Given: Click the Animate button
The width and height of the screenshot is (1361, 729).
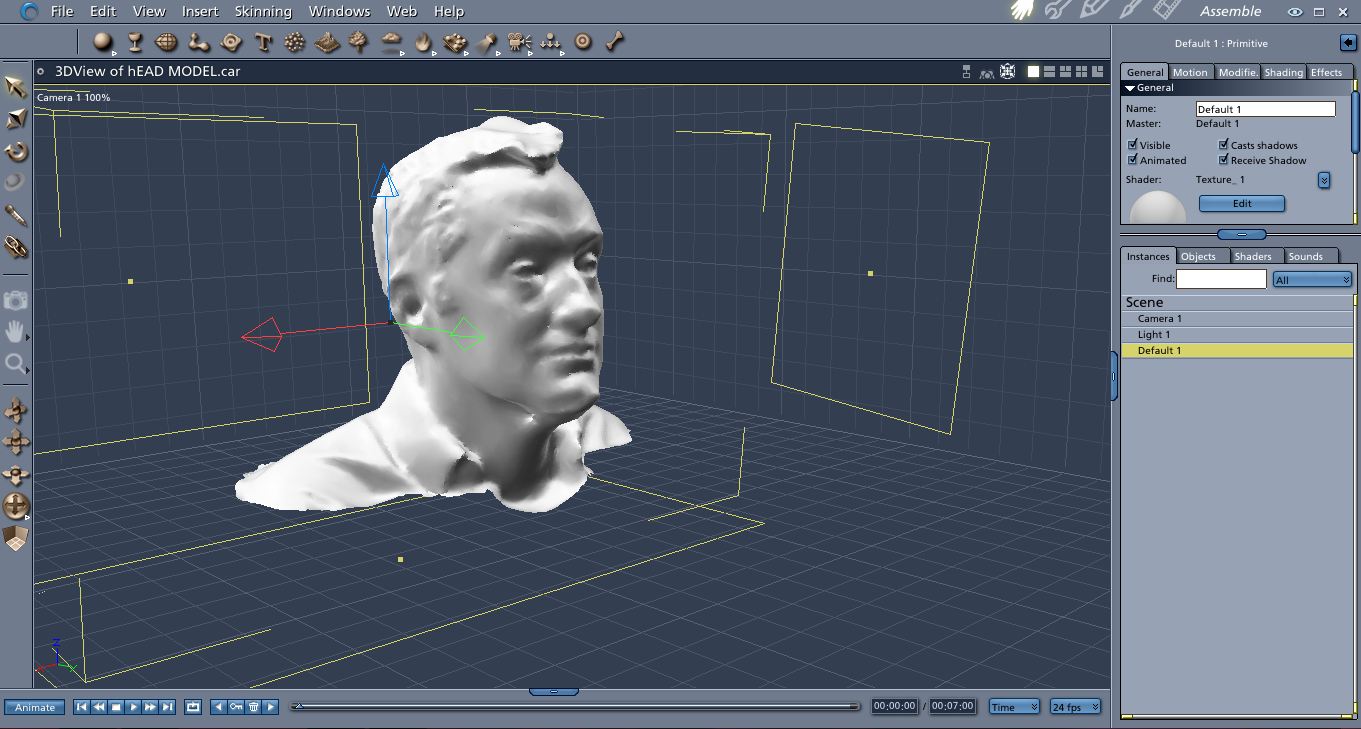Looking at the screenshot, I should click(x=35, y=707).
